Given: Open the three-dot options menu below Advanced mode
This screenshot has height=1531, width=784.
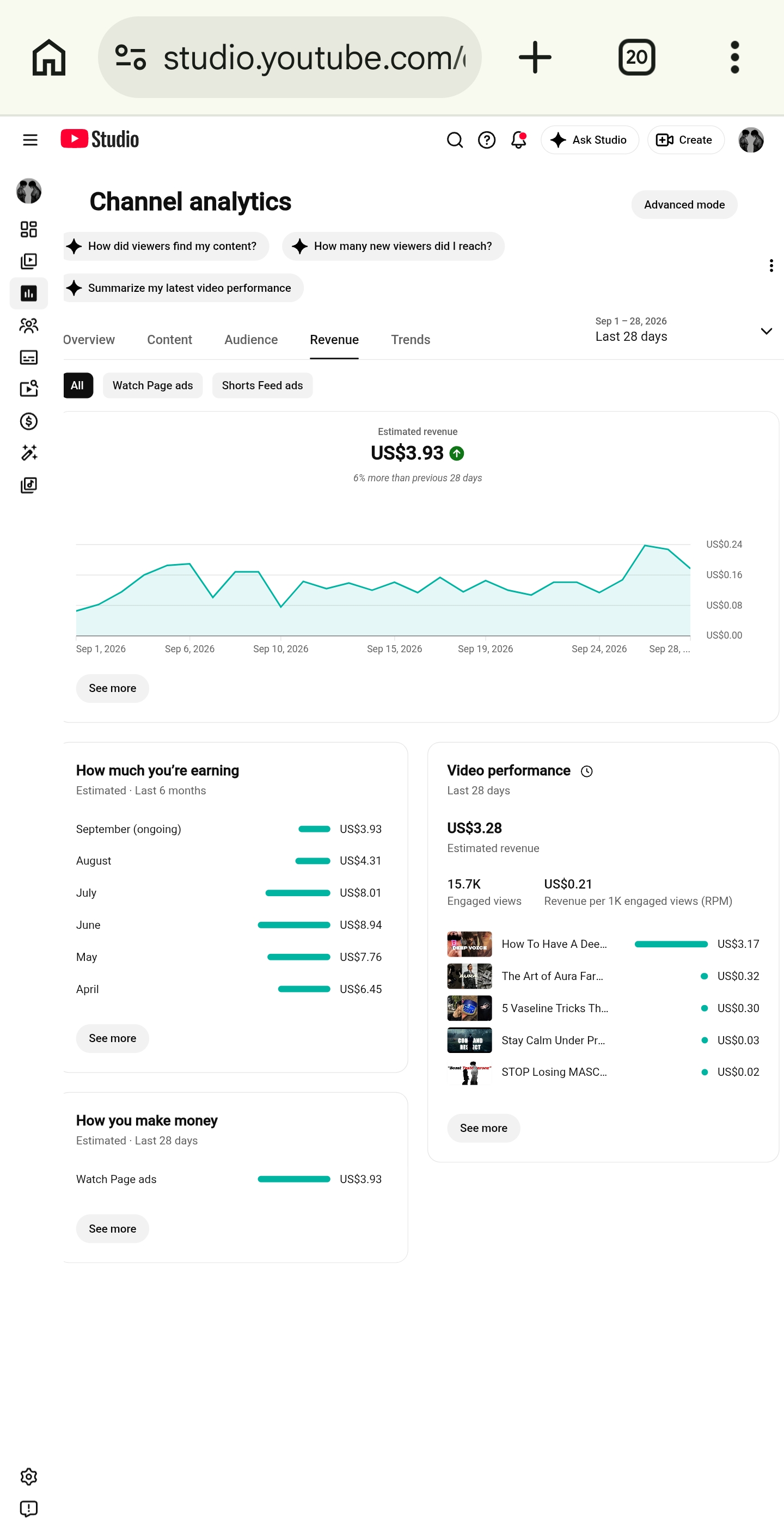Looking at the screenshot, I should click(x=771, y=266).
